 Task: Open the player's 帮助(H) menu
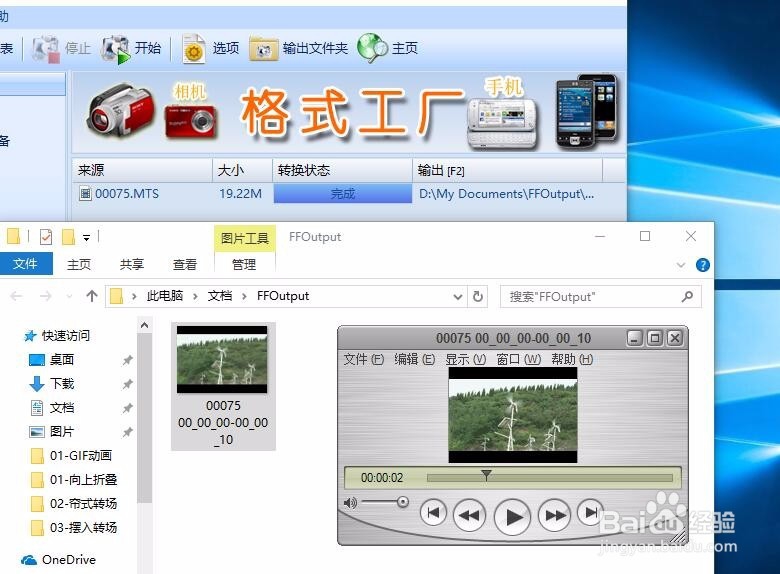point(572,359)
